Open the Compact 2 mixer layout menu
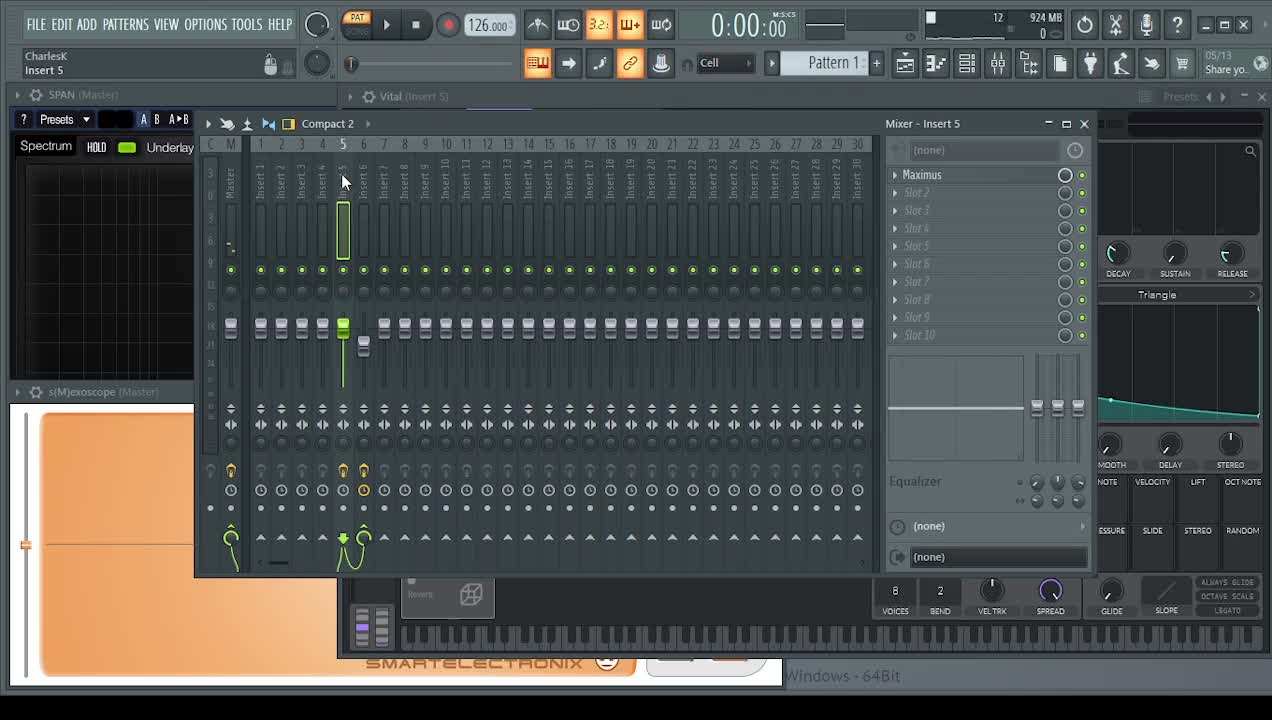 (328, 124)
